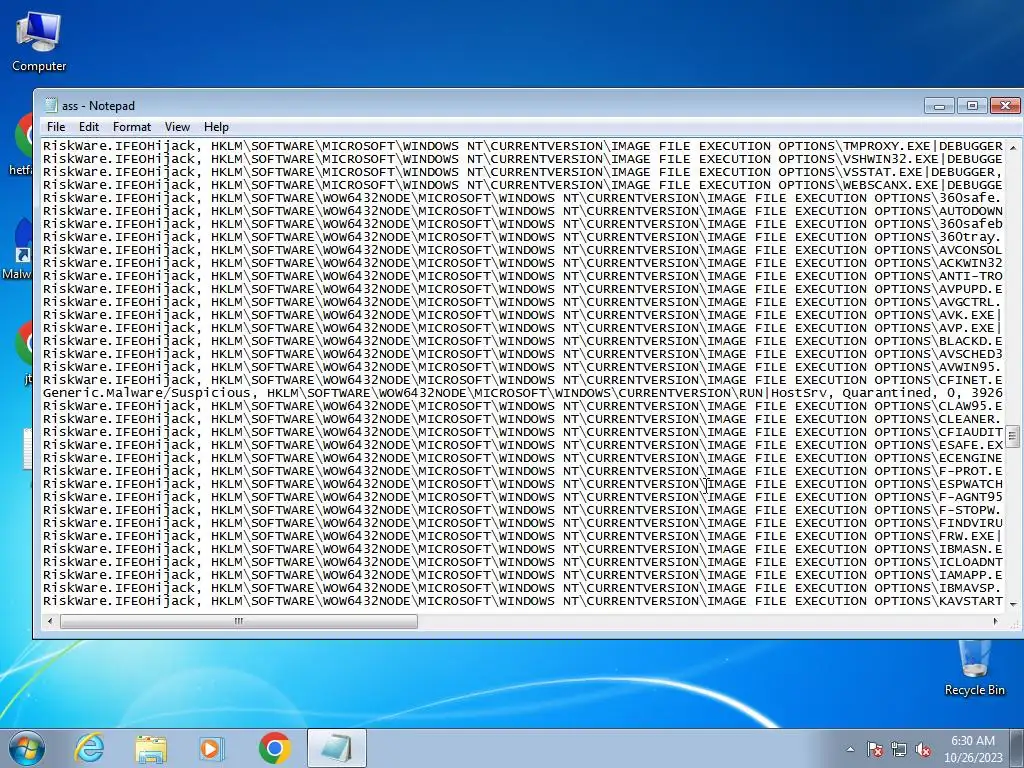The image size is (1024, 768).
Task: Click 'ACKWIN32' at the line end
Action: coord(970,263)
